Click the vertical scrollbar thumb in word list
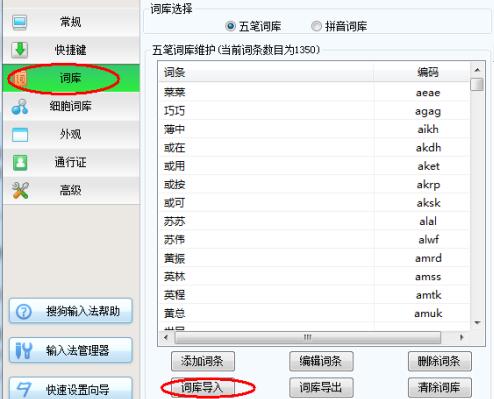494x399 pixels. 477,84
